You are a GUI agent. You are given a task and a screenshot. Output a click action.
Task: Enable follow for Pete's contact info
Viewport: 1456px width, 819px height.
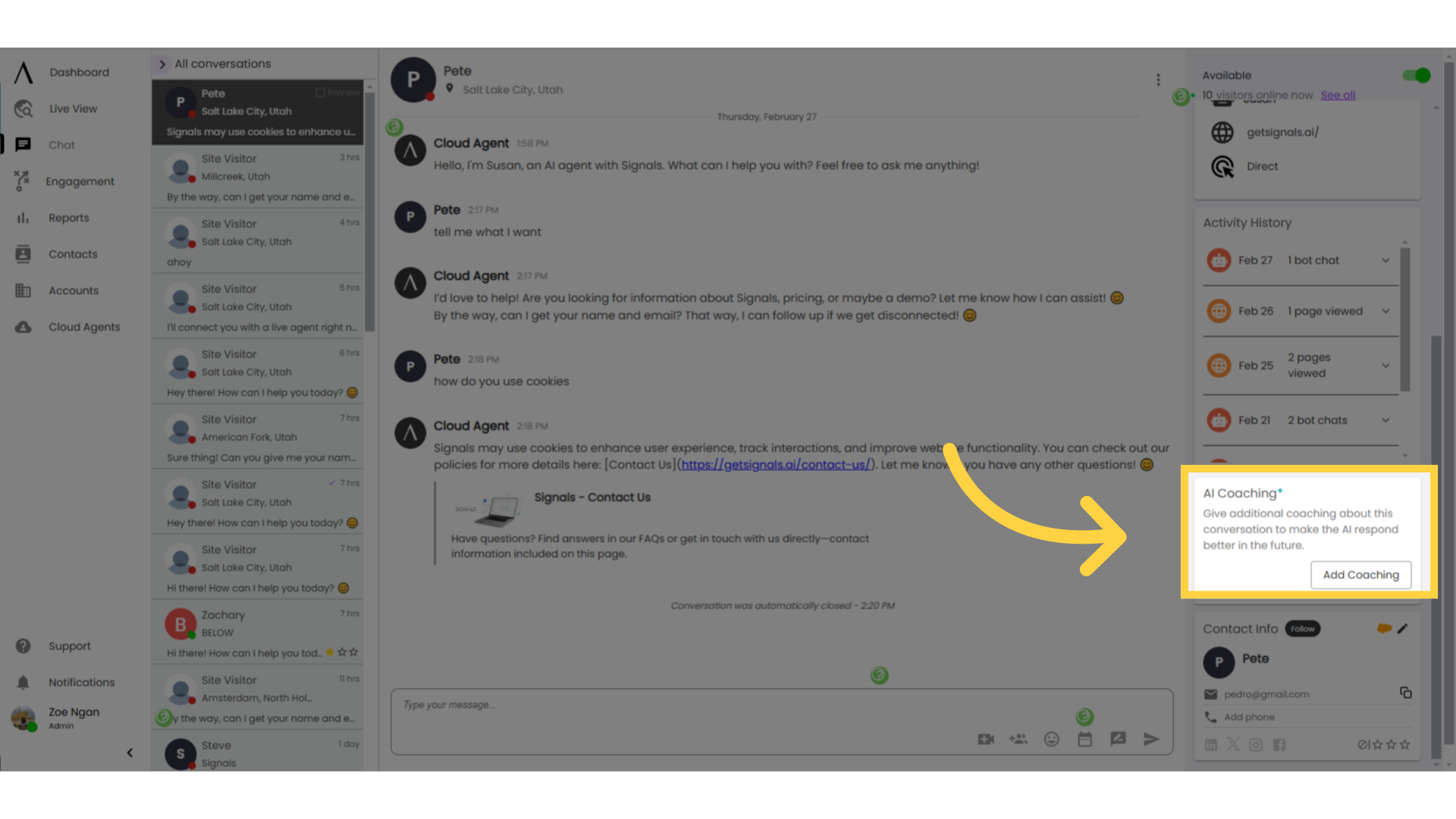coord(1302,627)
